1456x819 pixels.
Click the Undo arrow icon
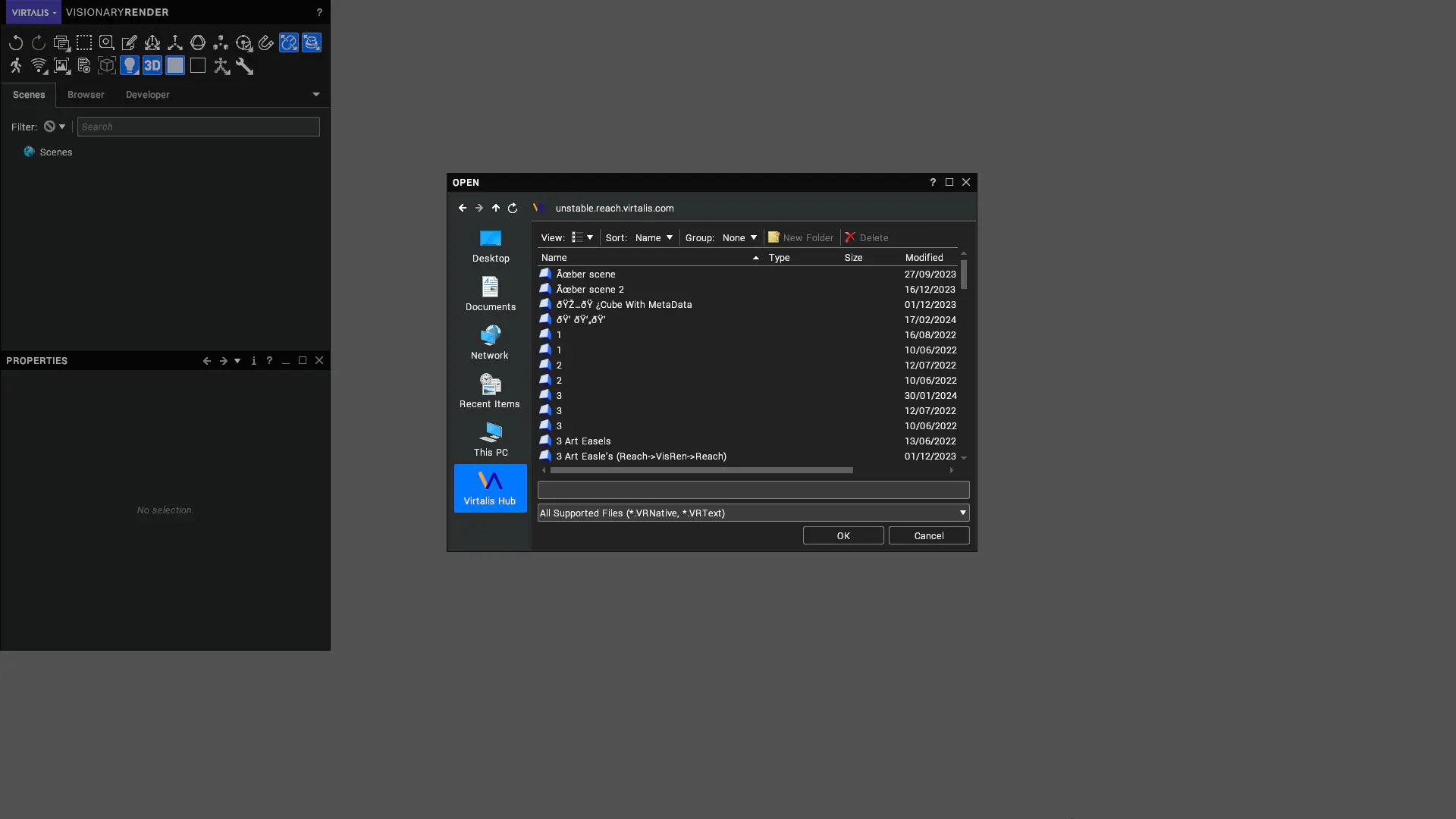16,43
